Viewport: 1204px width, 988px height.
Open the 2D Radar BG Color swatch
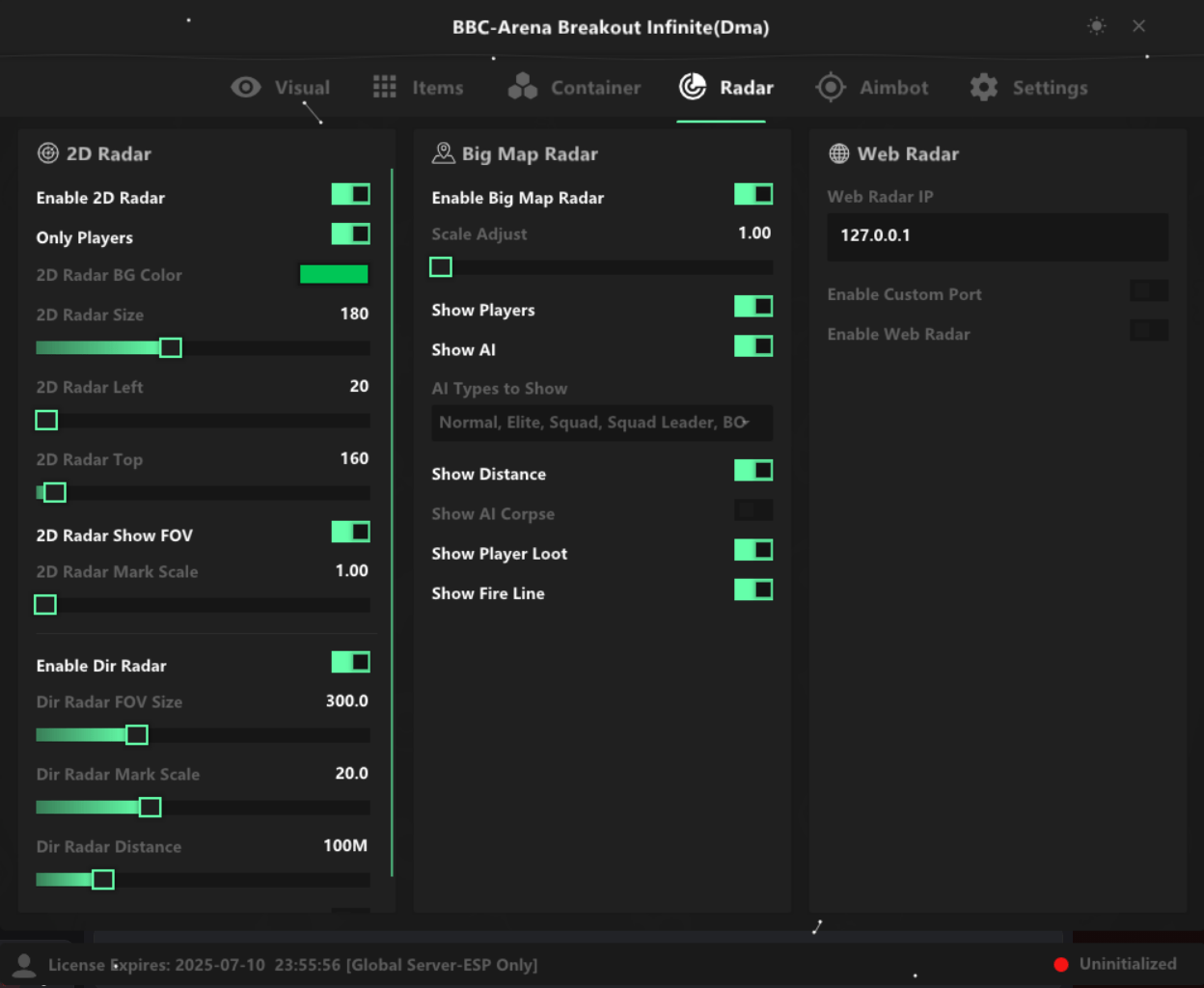pos(334,275)
